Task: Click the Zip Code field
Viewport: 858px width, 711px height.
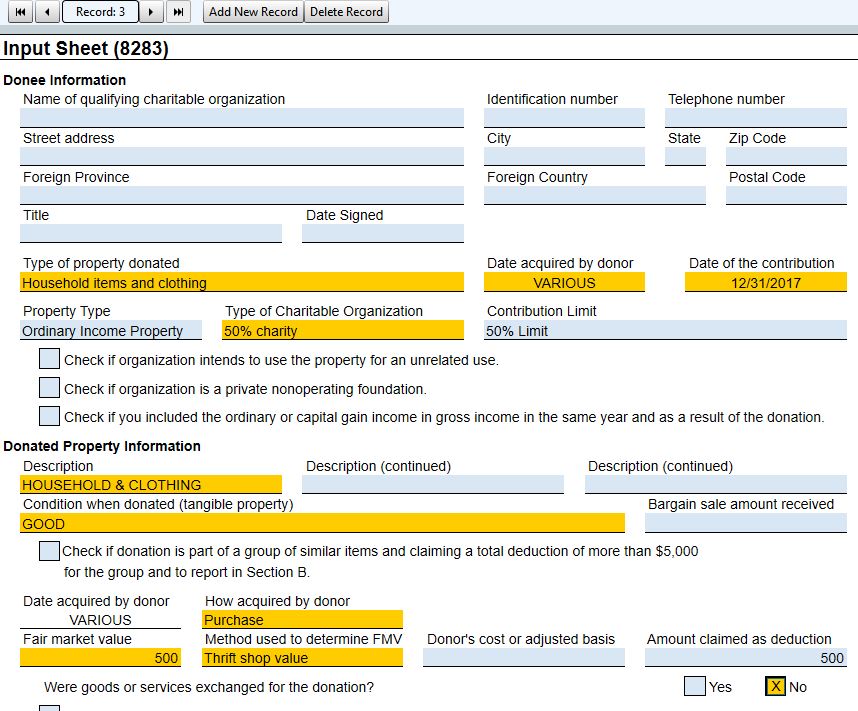Action: [x=786, y=156]
